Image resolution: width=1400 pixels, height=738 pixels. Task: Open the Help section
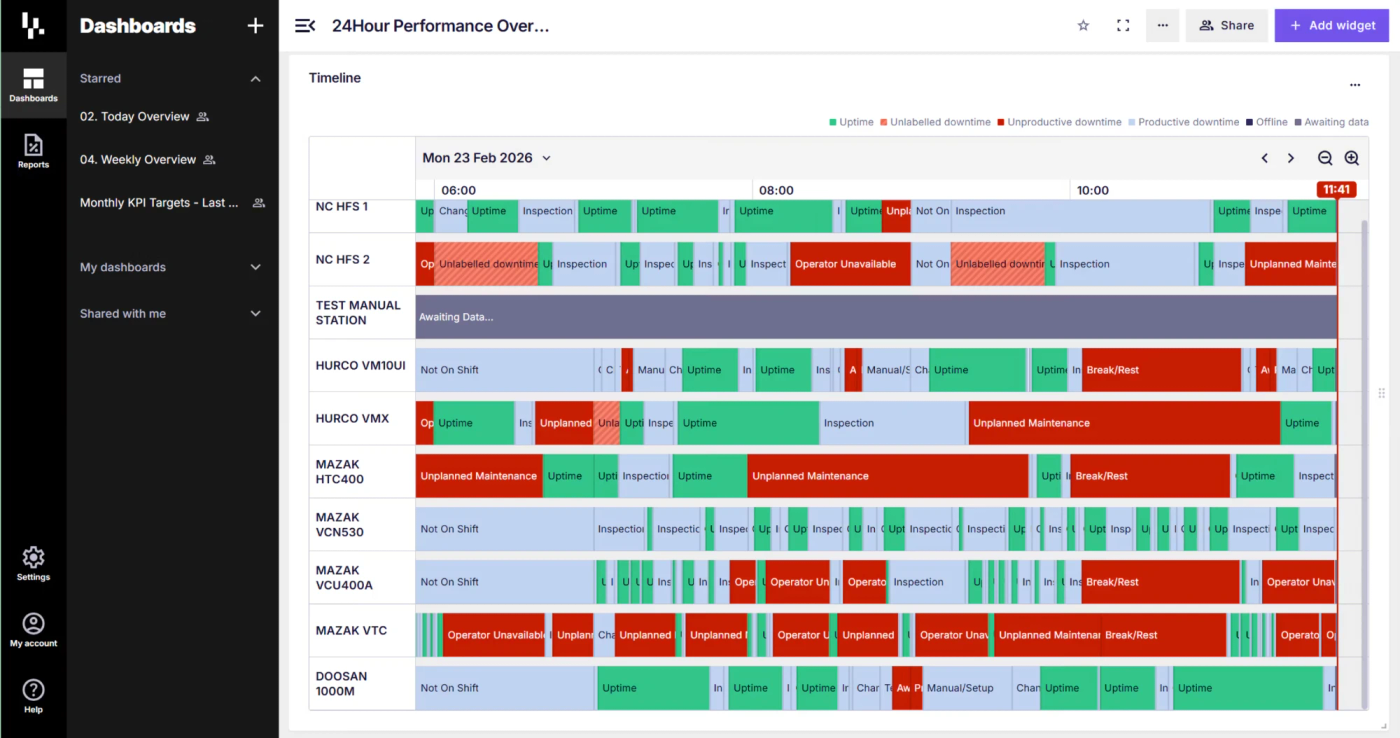33,696
